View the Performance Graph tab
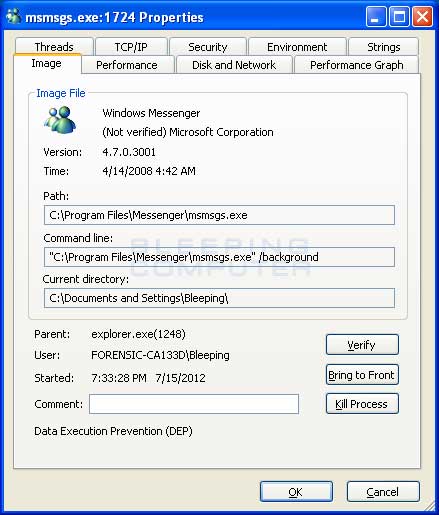The width and height of the screenshot is (439, 515). click(x=356, y=65)
